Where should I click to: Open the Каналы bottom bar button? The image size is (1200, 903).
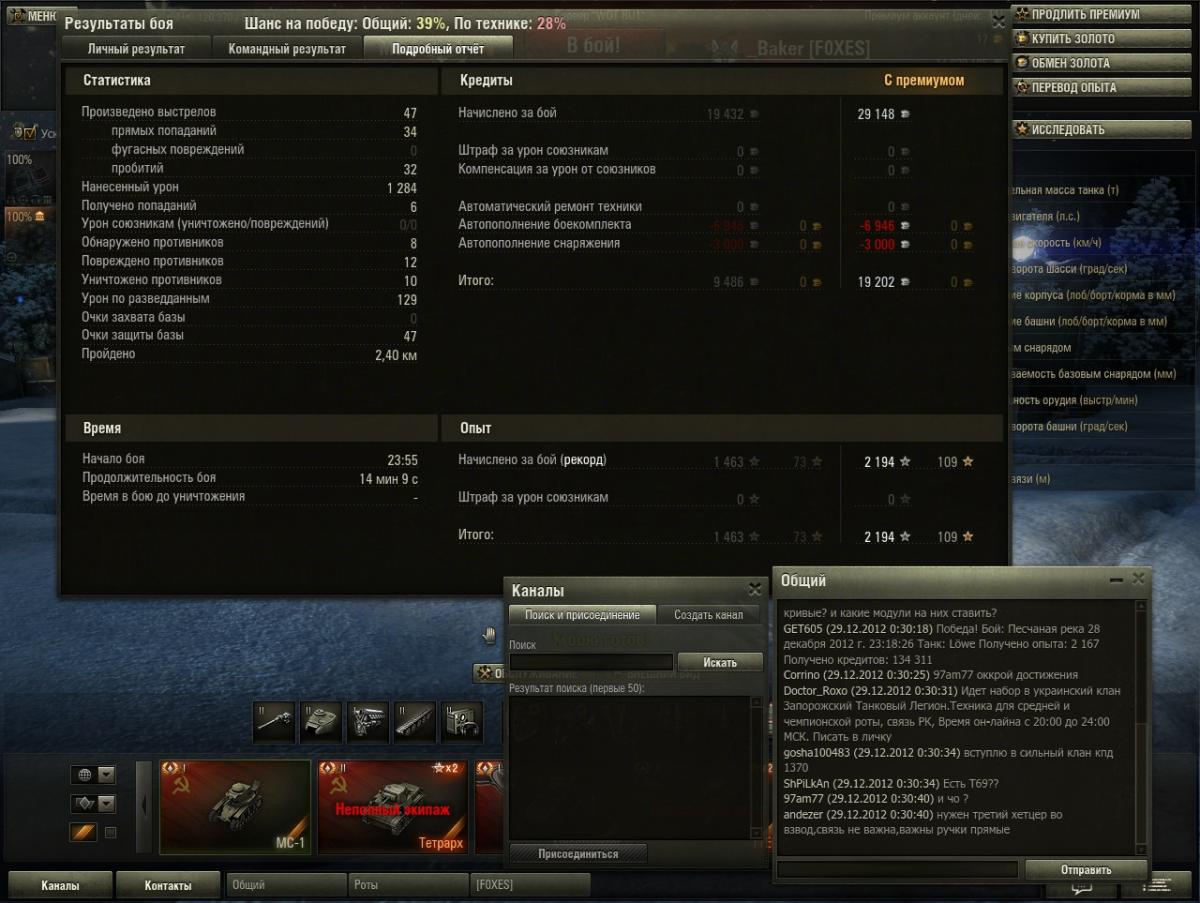click(x=59, y=885)
